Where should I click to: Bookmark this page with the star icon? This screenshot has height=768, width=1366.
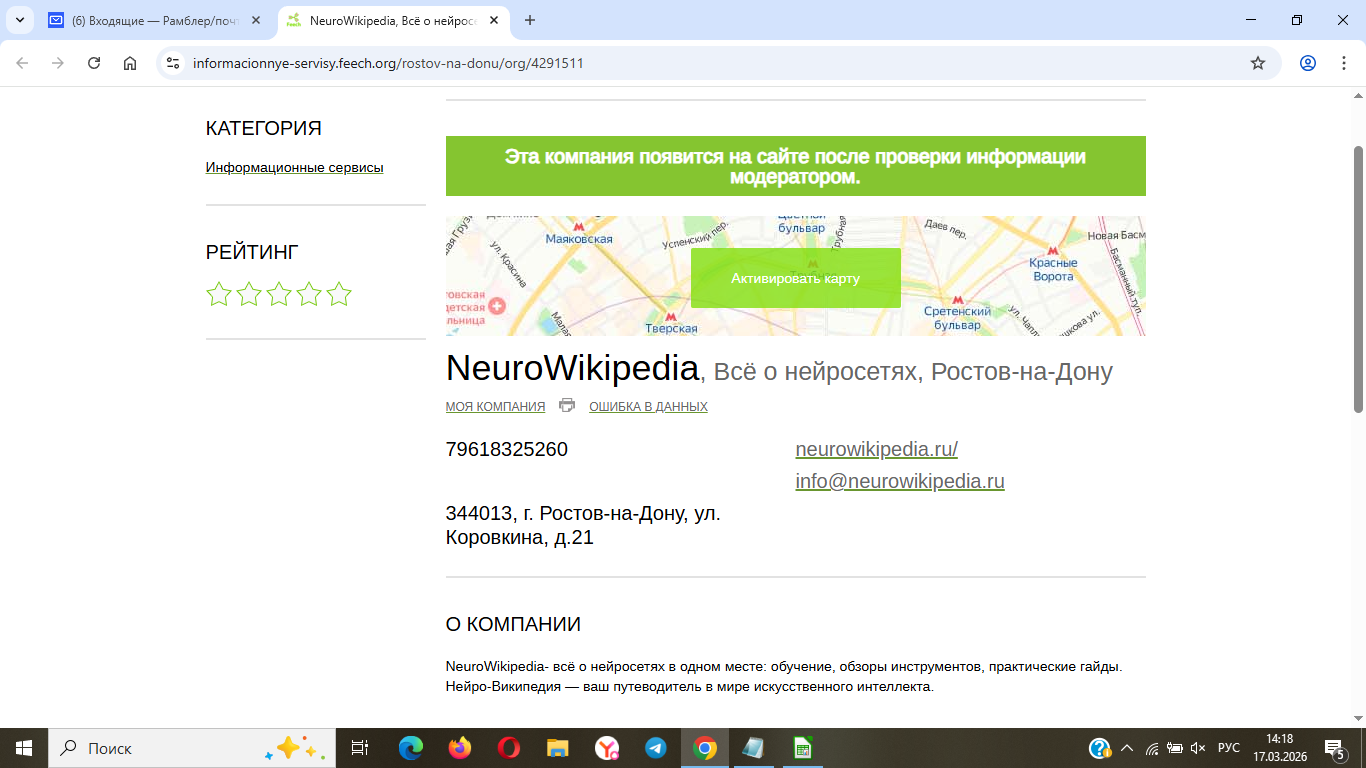pyautogui.click(x=1258, y=63)
